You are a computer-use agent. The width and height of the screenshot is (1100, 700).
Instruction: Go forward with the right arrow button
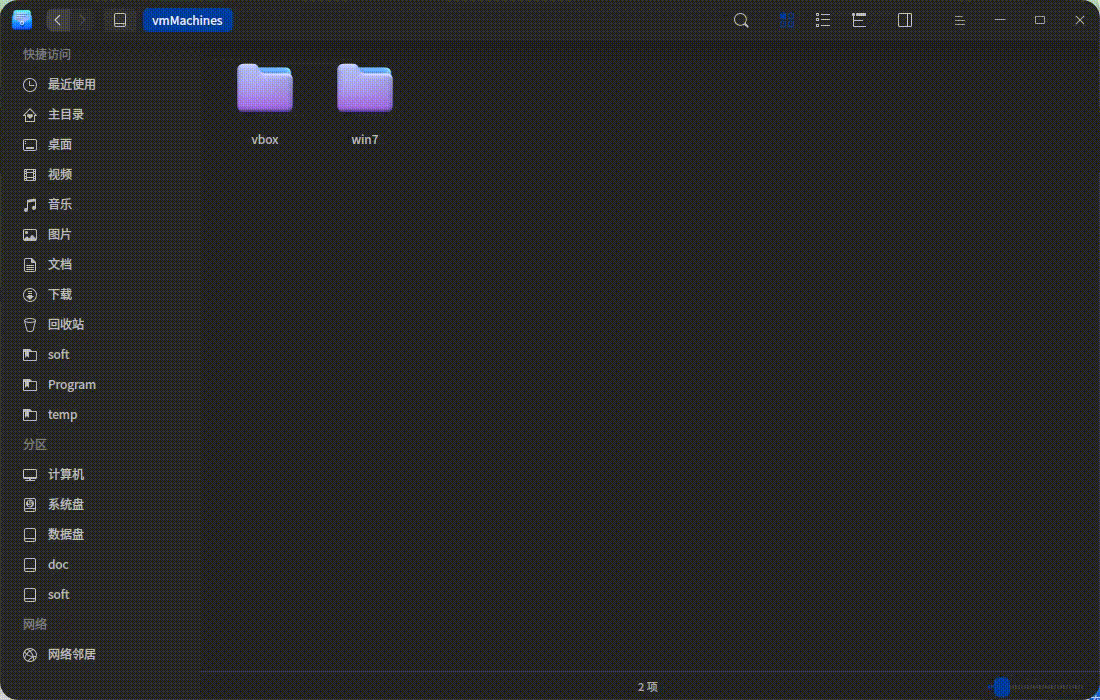(x=82, y=20)
